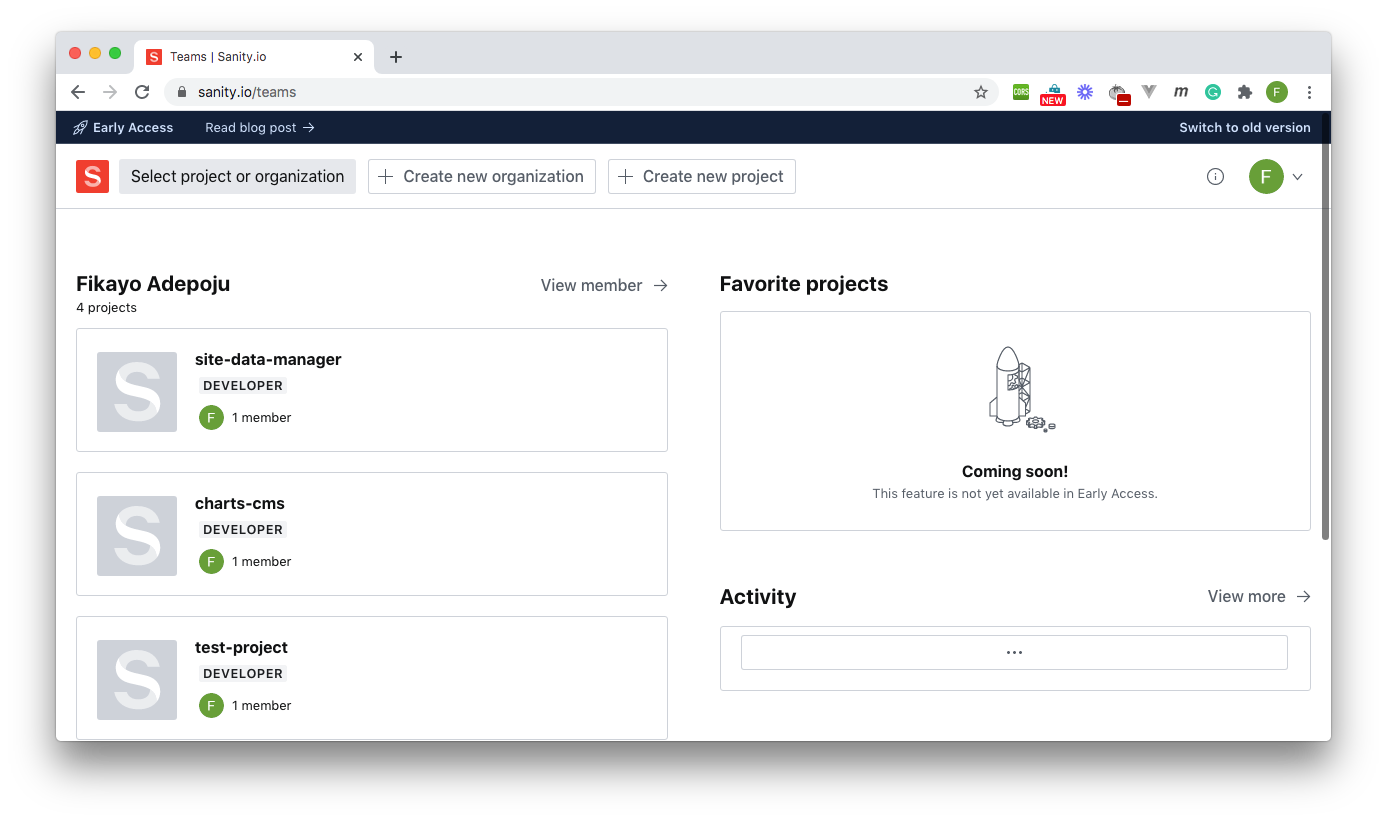Click test-project project logo thumbnail
1387x821 pixels.
[137, 680]
